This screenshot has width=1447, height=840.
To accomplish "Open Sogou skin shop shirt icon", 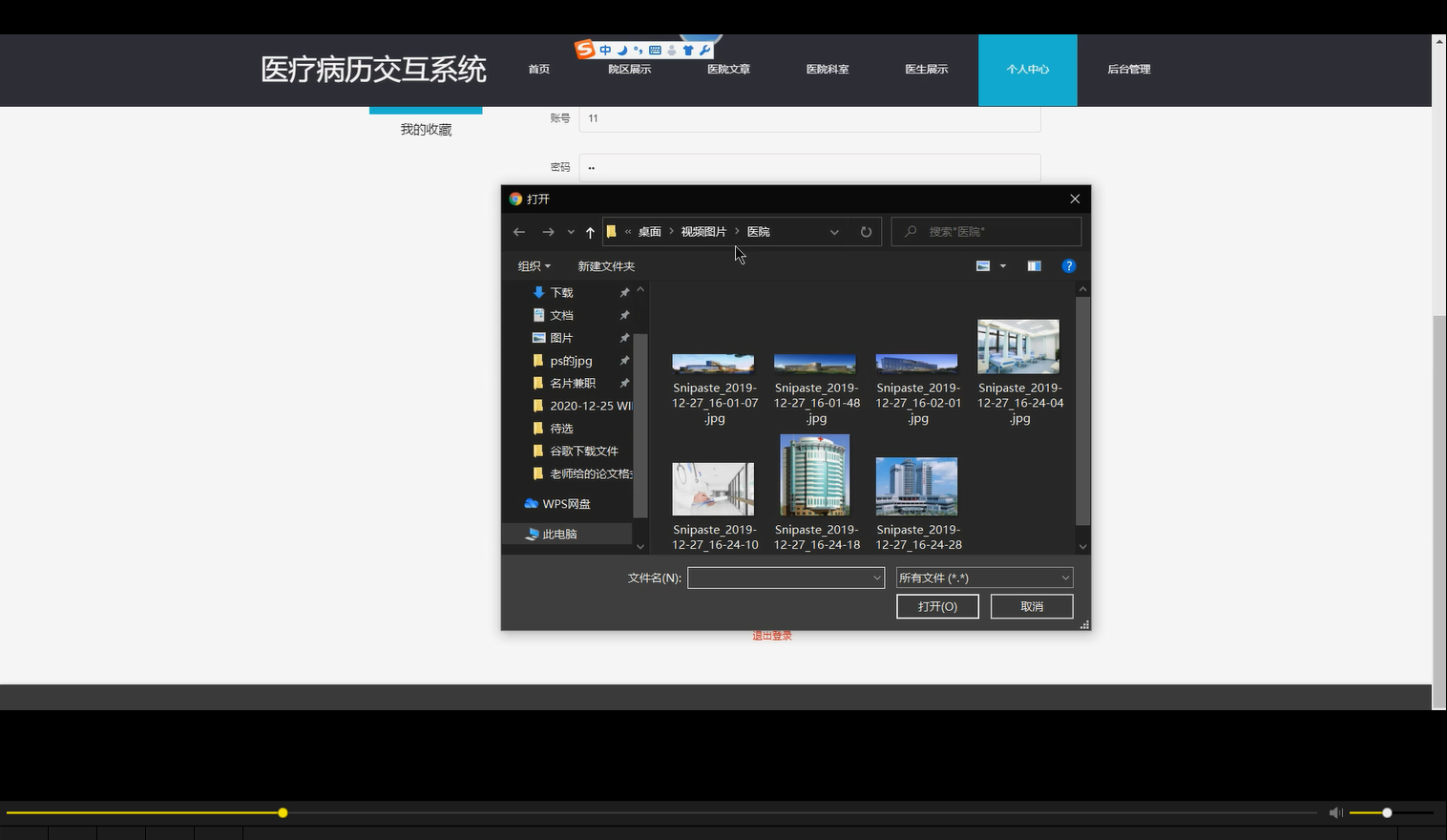I will coord(688,49).
